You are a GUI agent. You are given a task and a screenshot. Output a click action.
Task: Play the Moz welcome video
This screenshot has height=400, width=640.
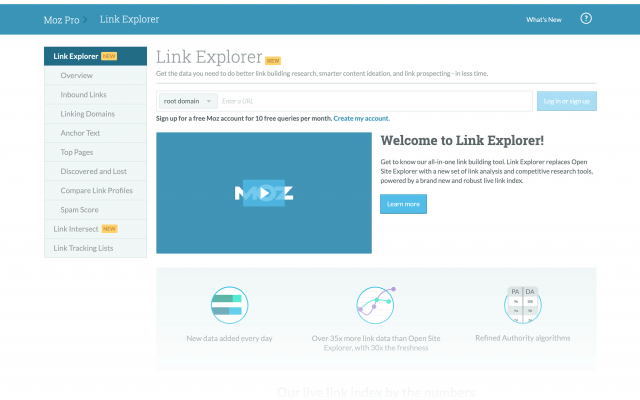click(x=264, y=193)
